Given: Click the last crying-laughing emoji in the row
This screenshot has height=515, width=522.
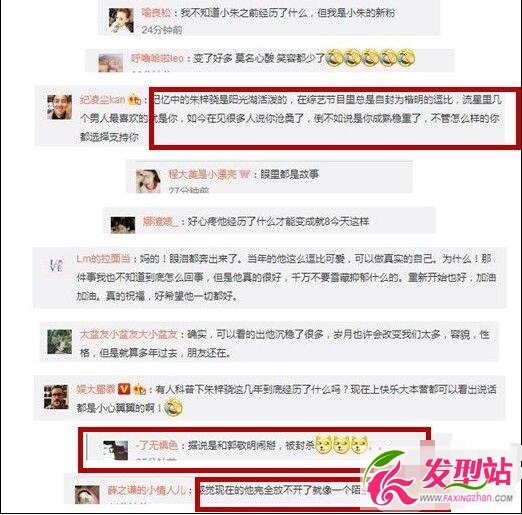Looking at the screenshot, I should pyautogui.click(x=406, y=58).
